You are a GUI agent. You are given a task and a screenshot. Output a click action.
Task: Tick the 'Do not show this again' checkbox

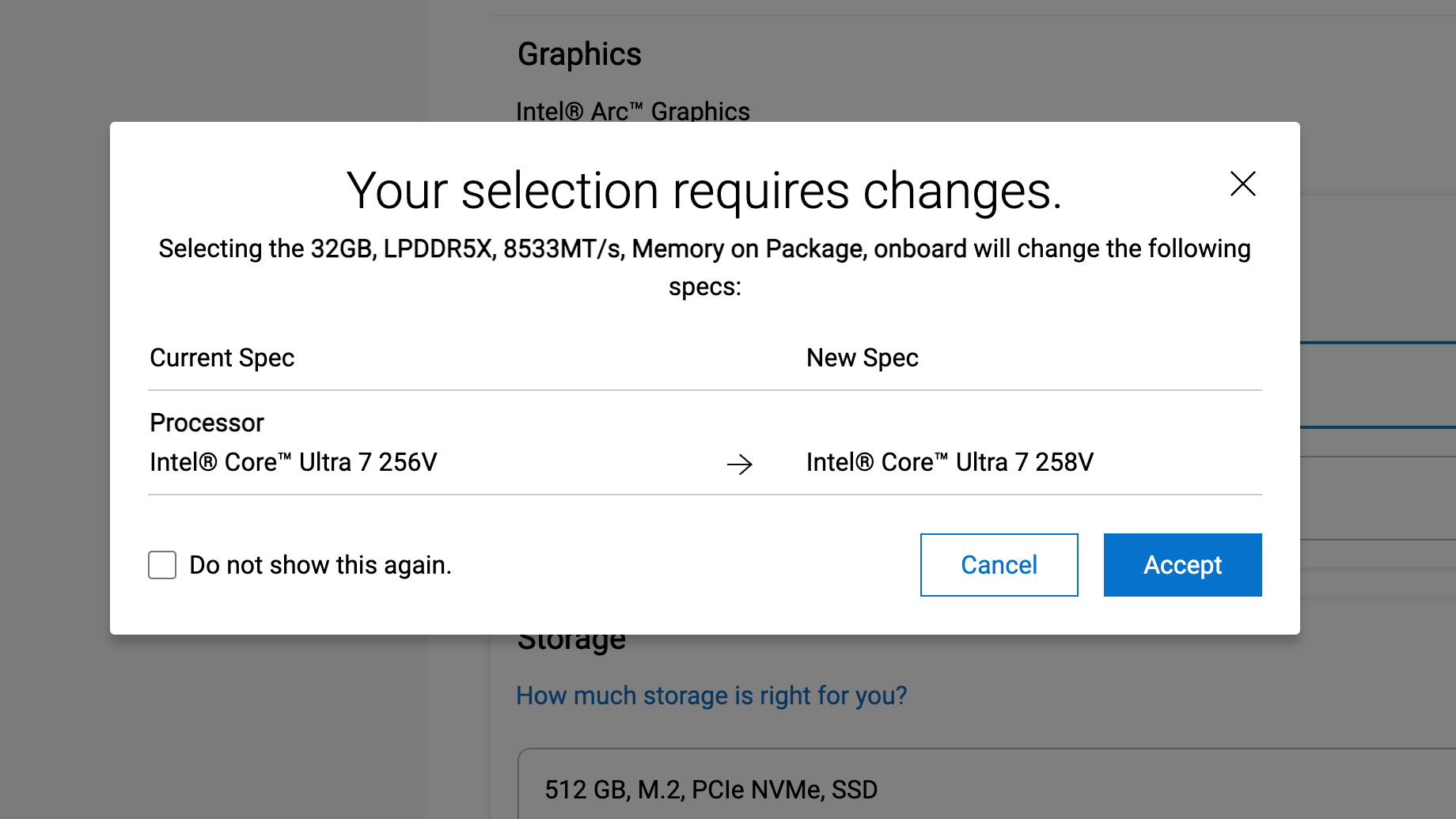click(162, 565)
